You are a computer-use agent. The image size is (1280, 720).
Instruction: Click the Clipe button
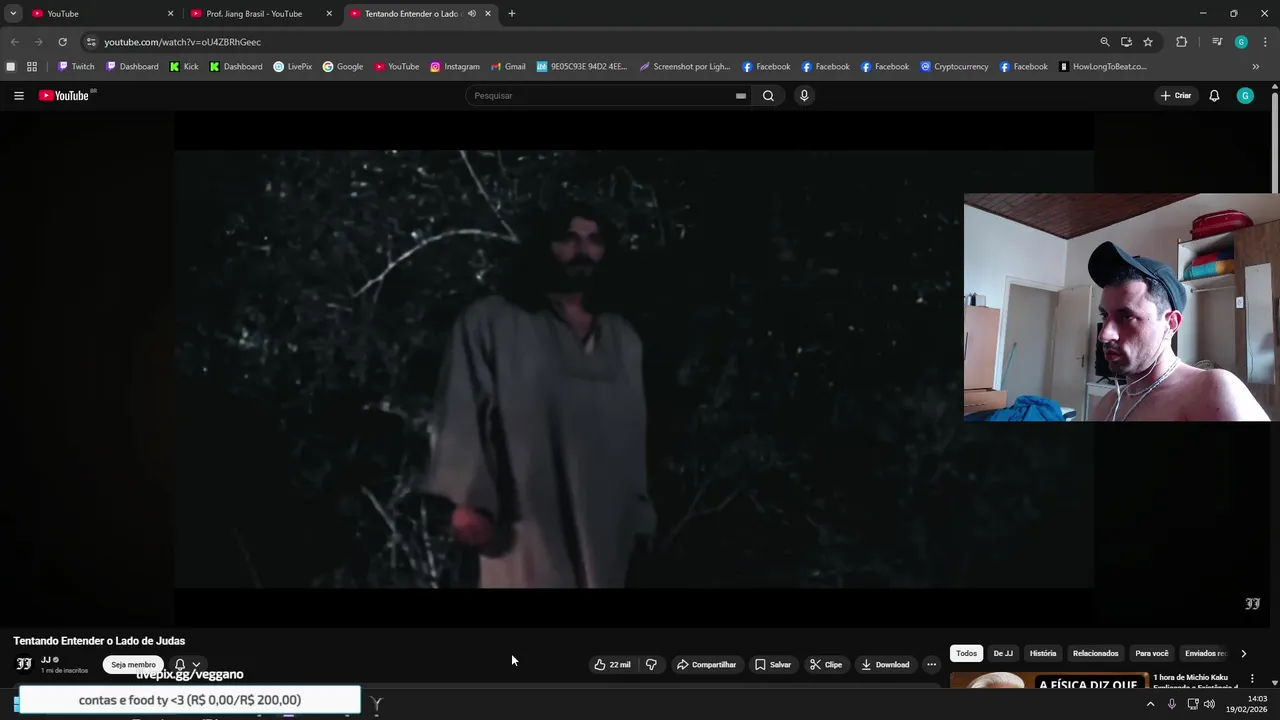click(826, 665)
